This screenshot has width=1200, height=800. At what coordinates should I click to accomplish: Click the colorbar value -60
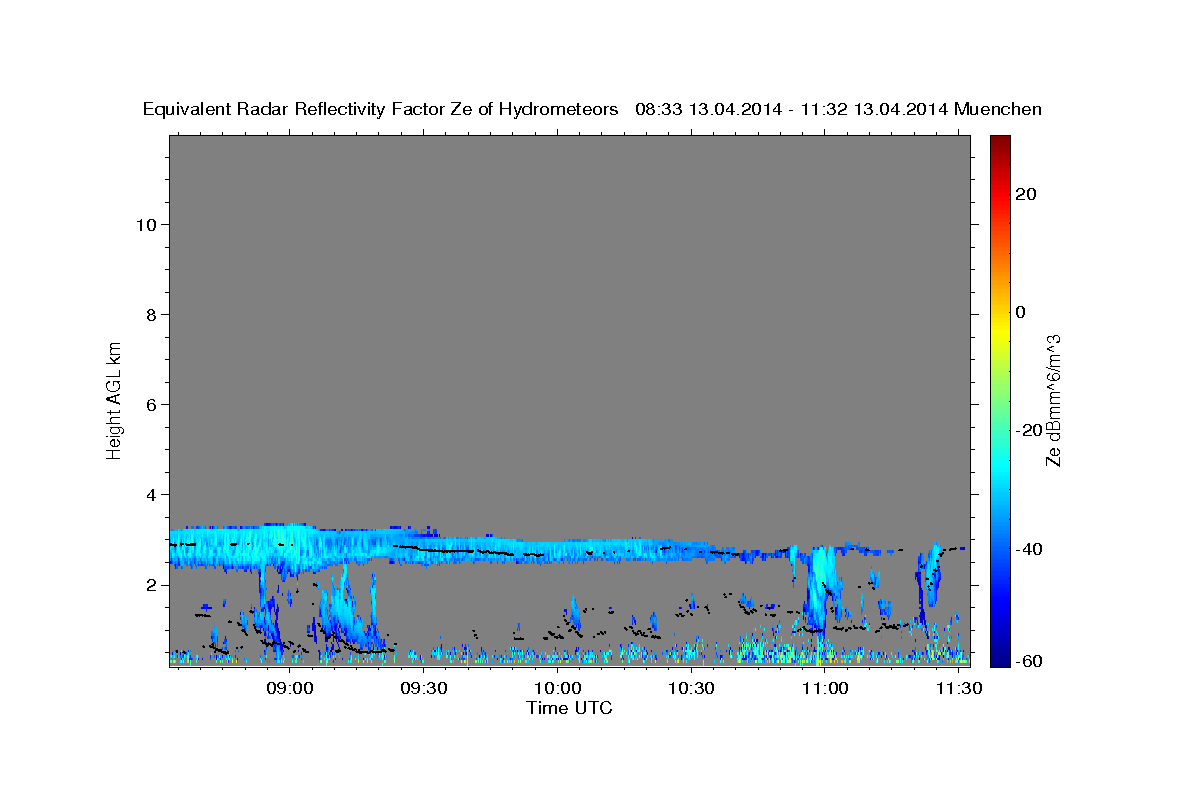tap(1029, 661)
